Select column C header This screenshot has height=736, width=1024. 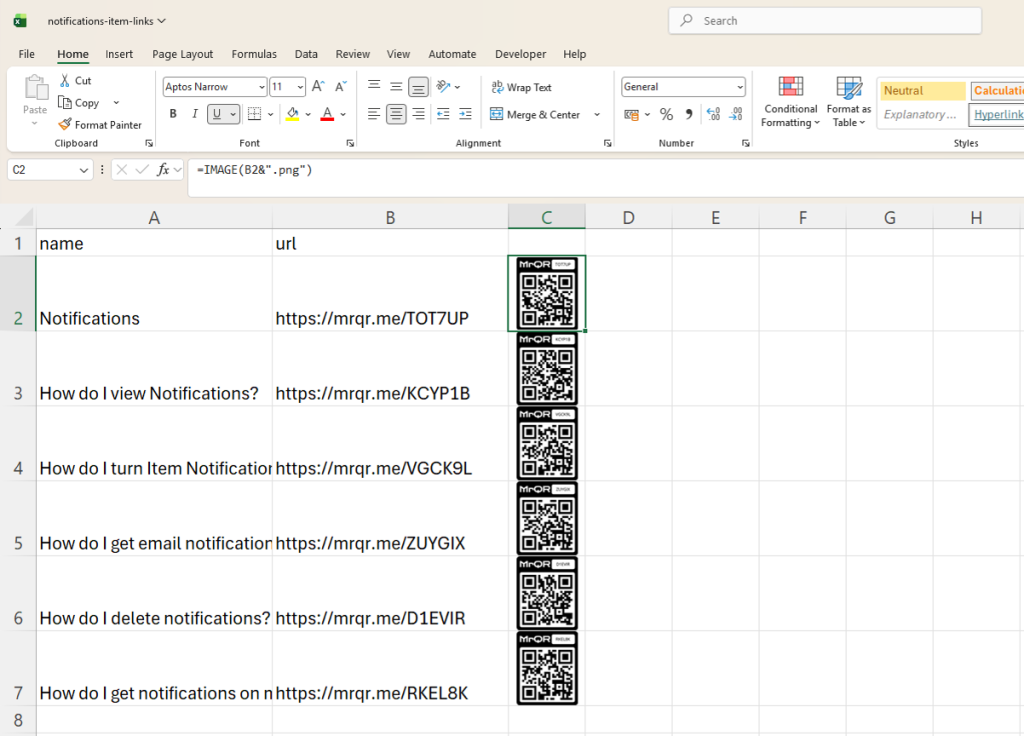547,217
